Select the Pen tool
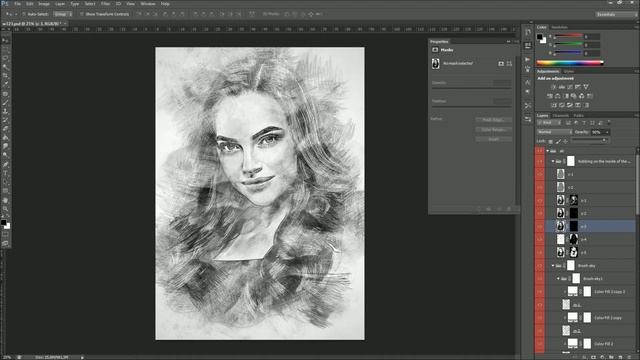 (5, 164)
